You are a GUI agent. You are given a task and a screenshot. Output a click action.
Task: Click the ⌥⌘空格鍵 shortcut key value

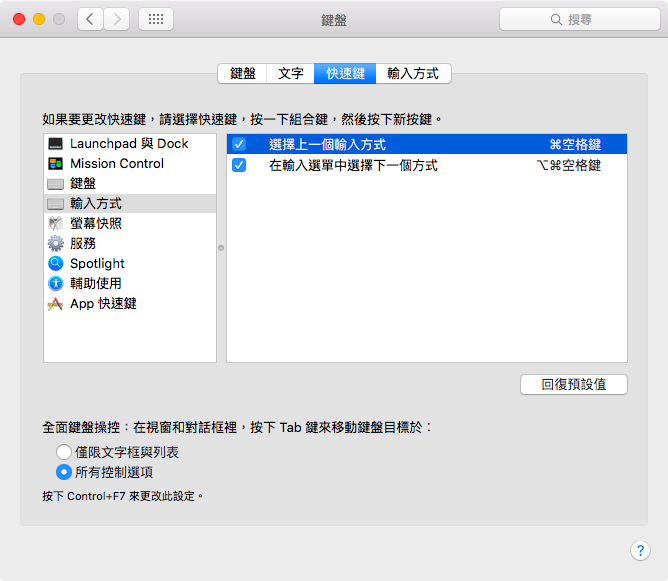coord(569,165)
